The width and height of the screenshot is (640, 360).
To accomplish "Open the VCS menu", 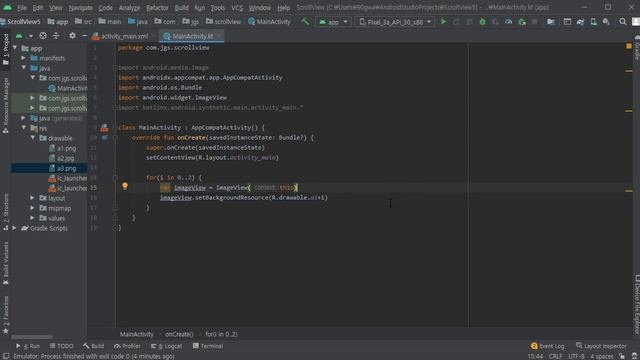I will click(x=237, y=8).
